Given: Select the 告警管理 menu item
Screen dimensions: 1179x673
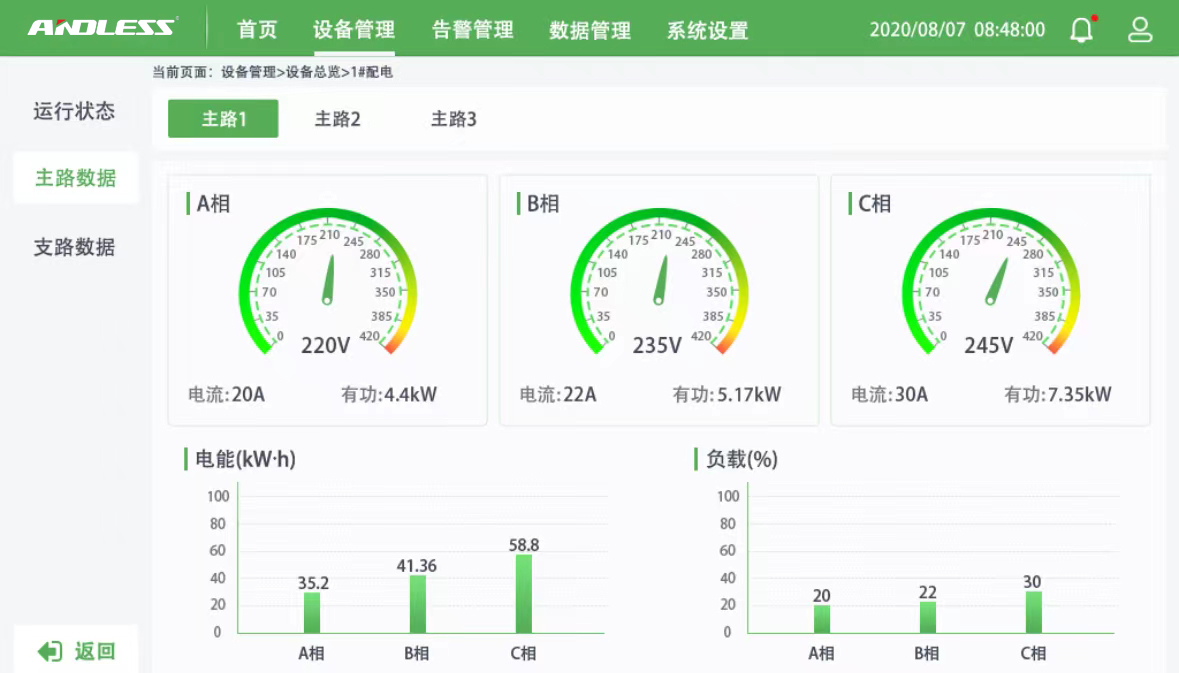Looking at the screenshot, I should click(472, 30).
